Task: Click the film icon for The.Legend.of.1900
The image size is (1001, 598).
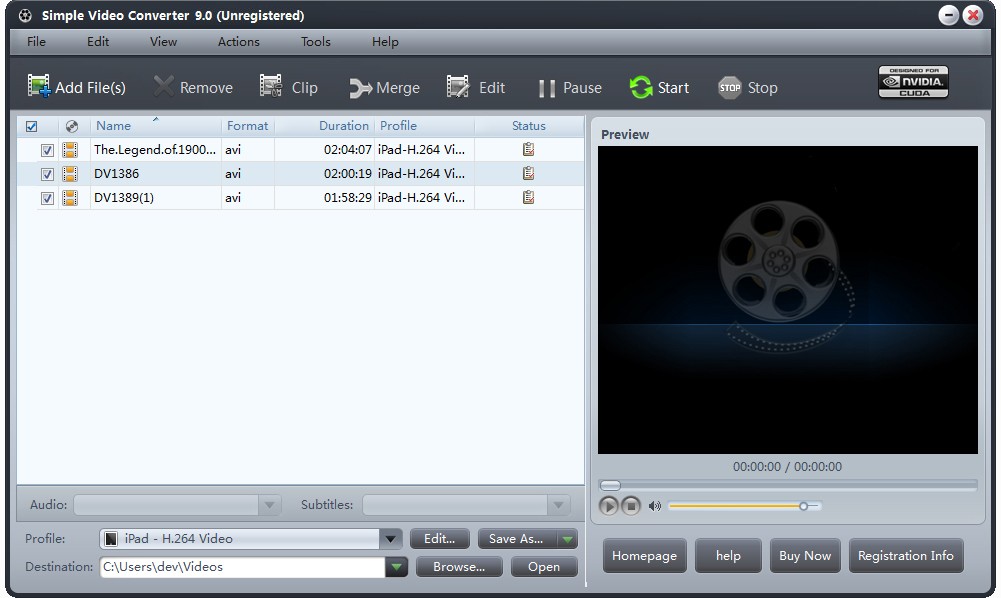Action: coord(70,150)
